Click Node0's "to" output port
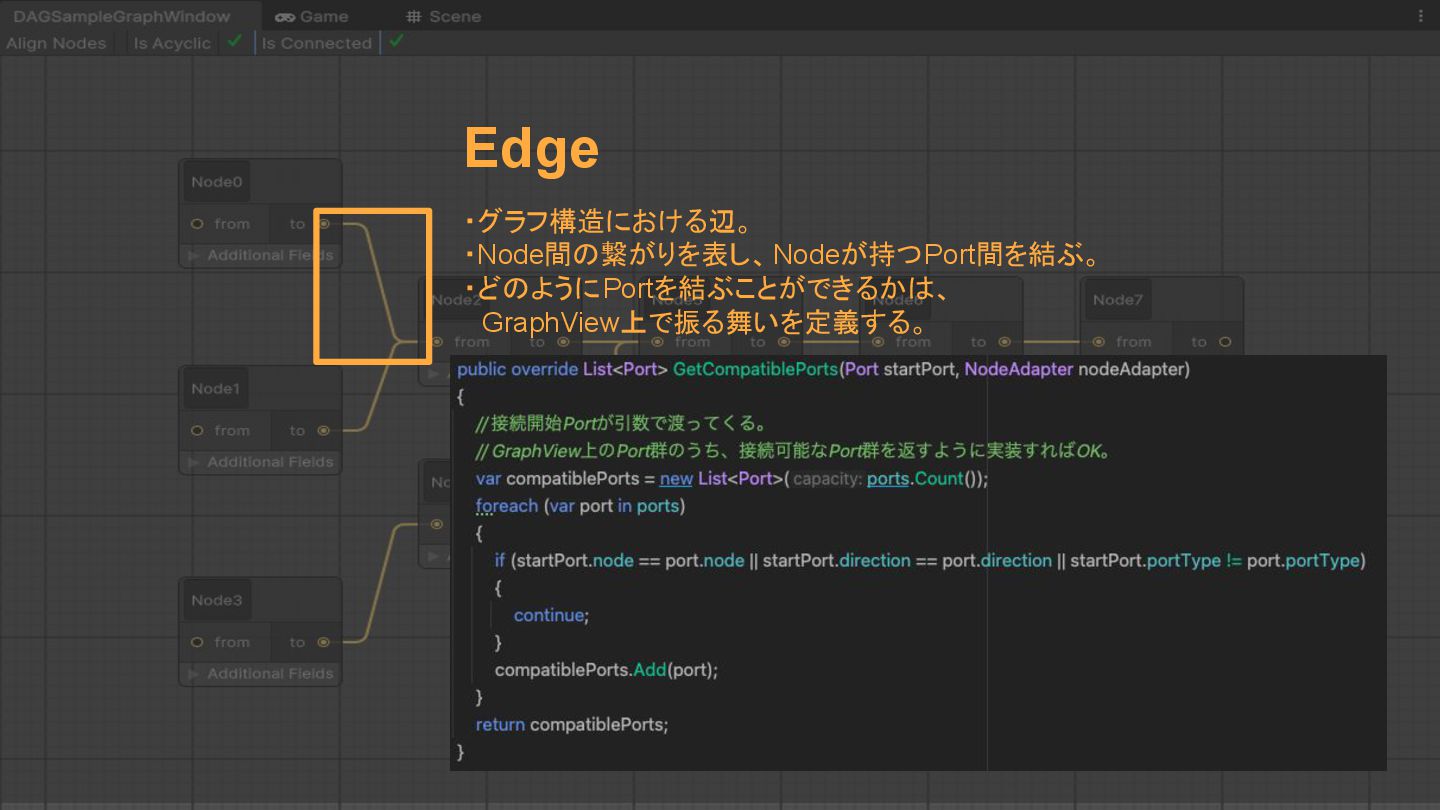Viewport: 1440px width, 810px height. click(x=324, y=224)
